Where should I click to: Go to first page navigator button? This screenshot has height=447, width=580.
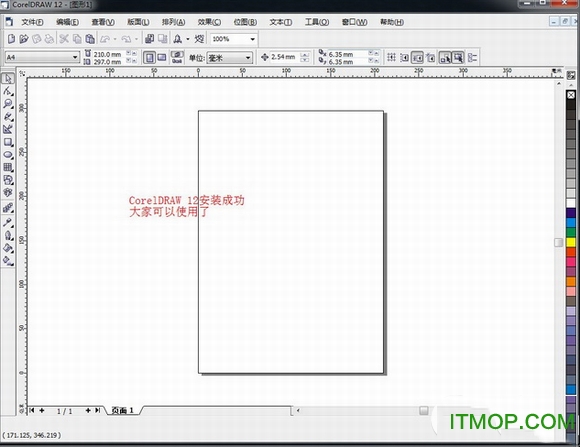32,410
